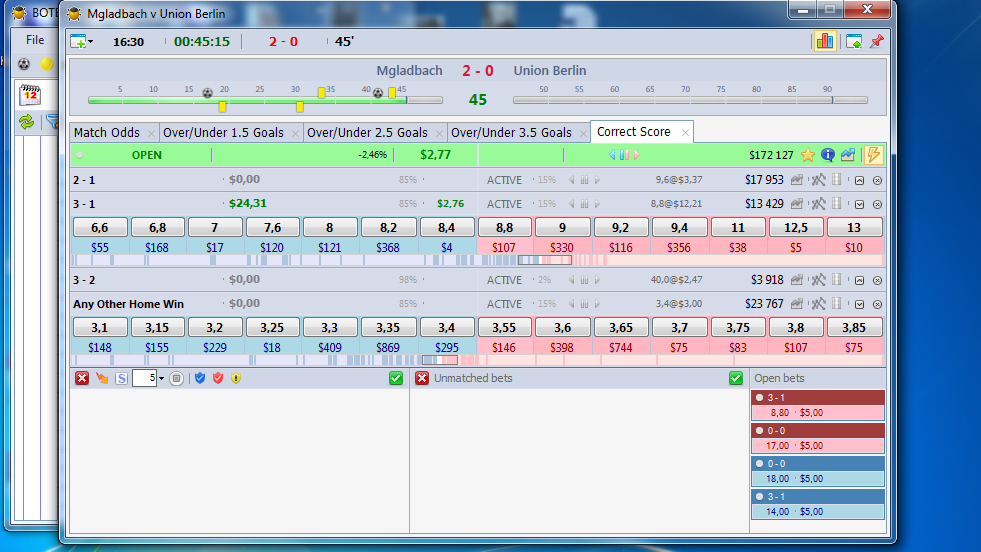The width and height of the screenshot is (981, 552).
Task: Click tools icon for Any Other Home Win
Action: tap(818, 304)
